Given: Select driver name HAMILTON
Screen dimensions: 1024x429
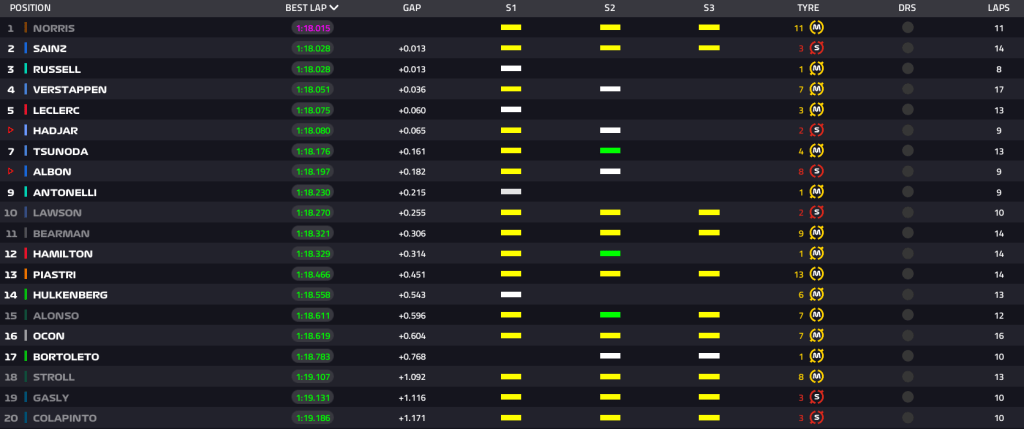Looking at the screenshot, I should coord(63,254).
